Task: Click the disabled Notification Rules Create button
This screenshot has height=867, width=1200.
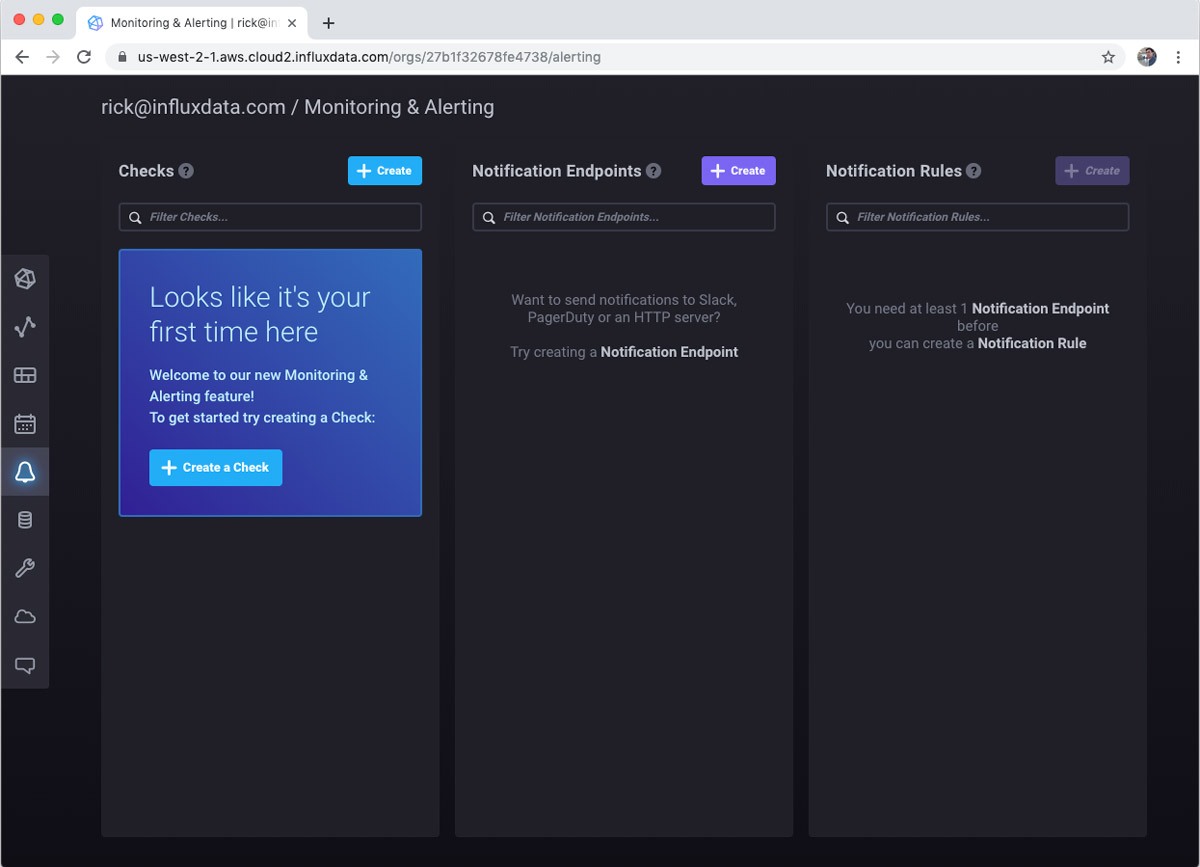Action: tap(1092, 170)
